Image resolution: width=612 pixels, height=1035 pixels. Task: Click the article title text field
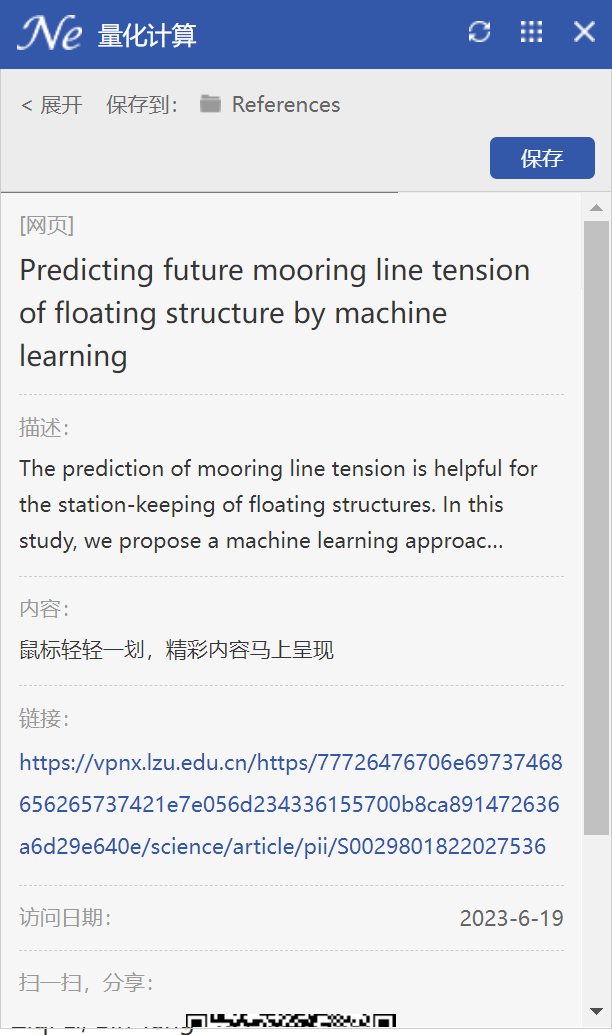(275, 313)
